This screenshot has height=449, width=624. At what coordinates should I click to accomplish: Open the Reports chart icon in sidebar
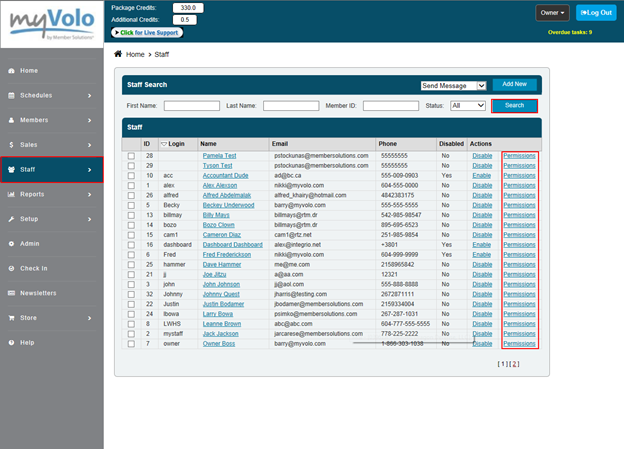tap(9, 194)
